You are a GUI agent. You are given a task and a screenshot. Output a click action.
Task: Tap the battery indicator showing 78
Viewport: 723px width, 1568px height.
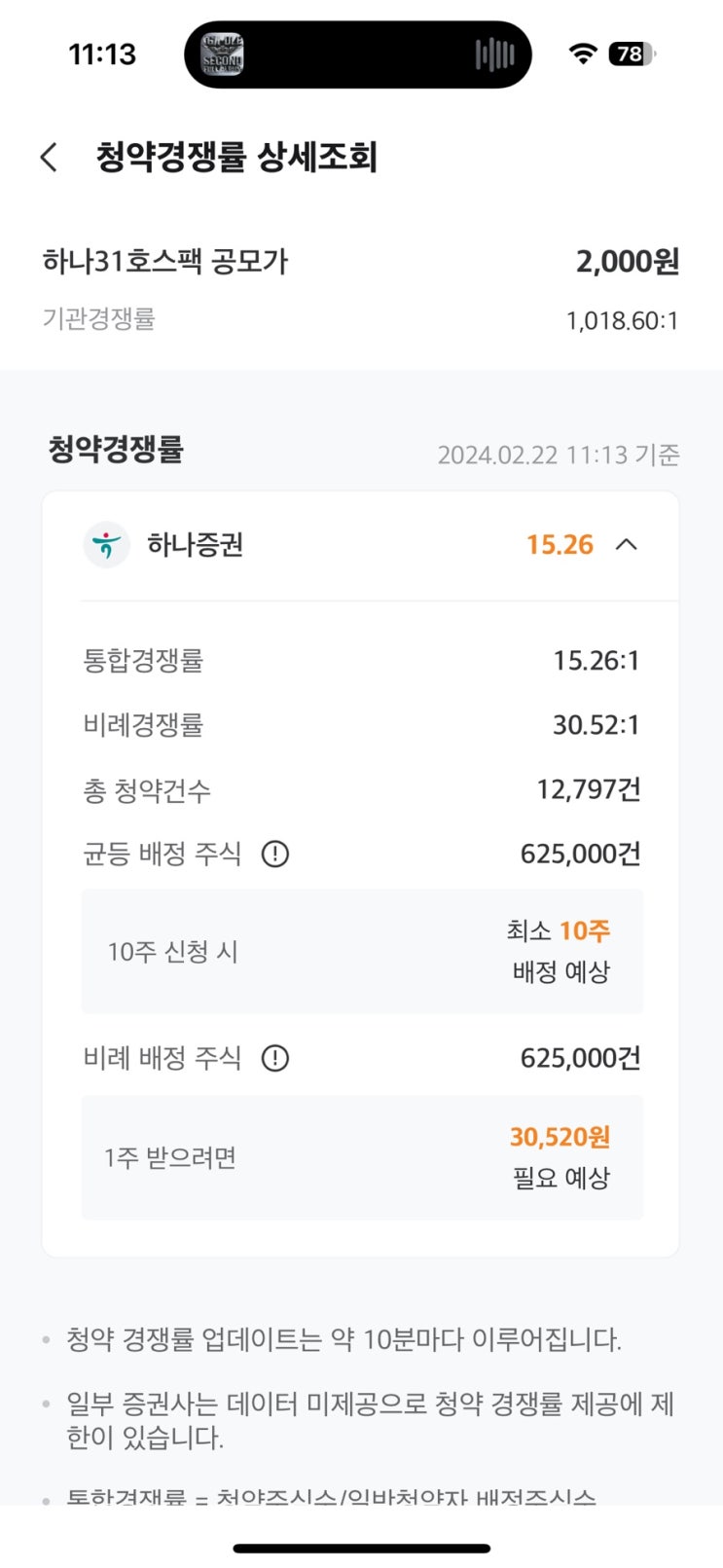click(632, 55)
